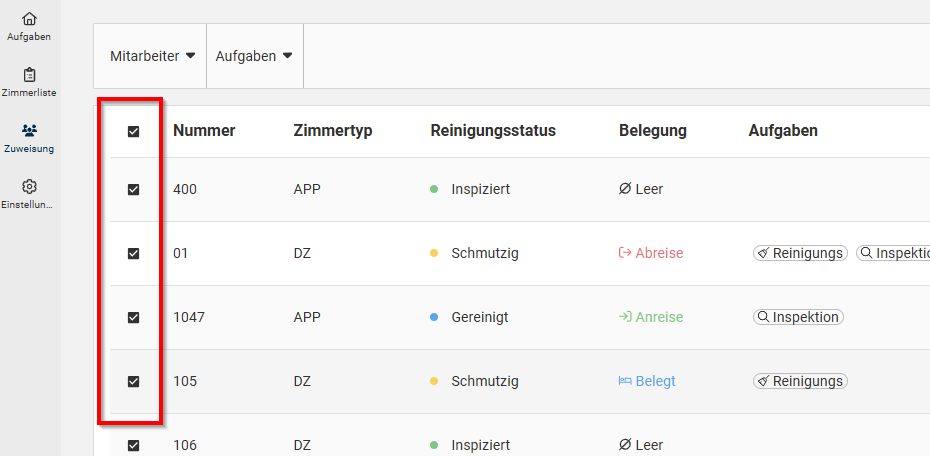
Task: Click the yellow Schmutzig status dot of room 01
Action: [x=434, y=254]
